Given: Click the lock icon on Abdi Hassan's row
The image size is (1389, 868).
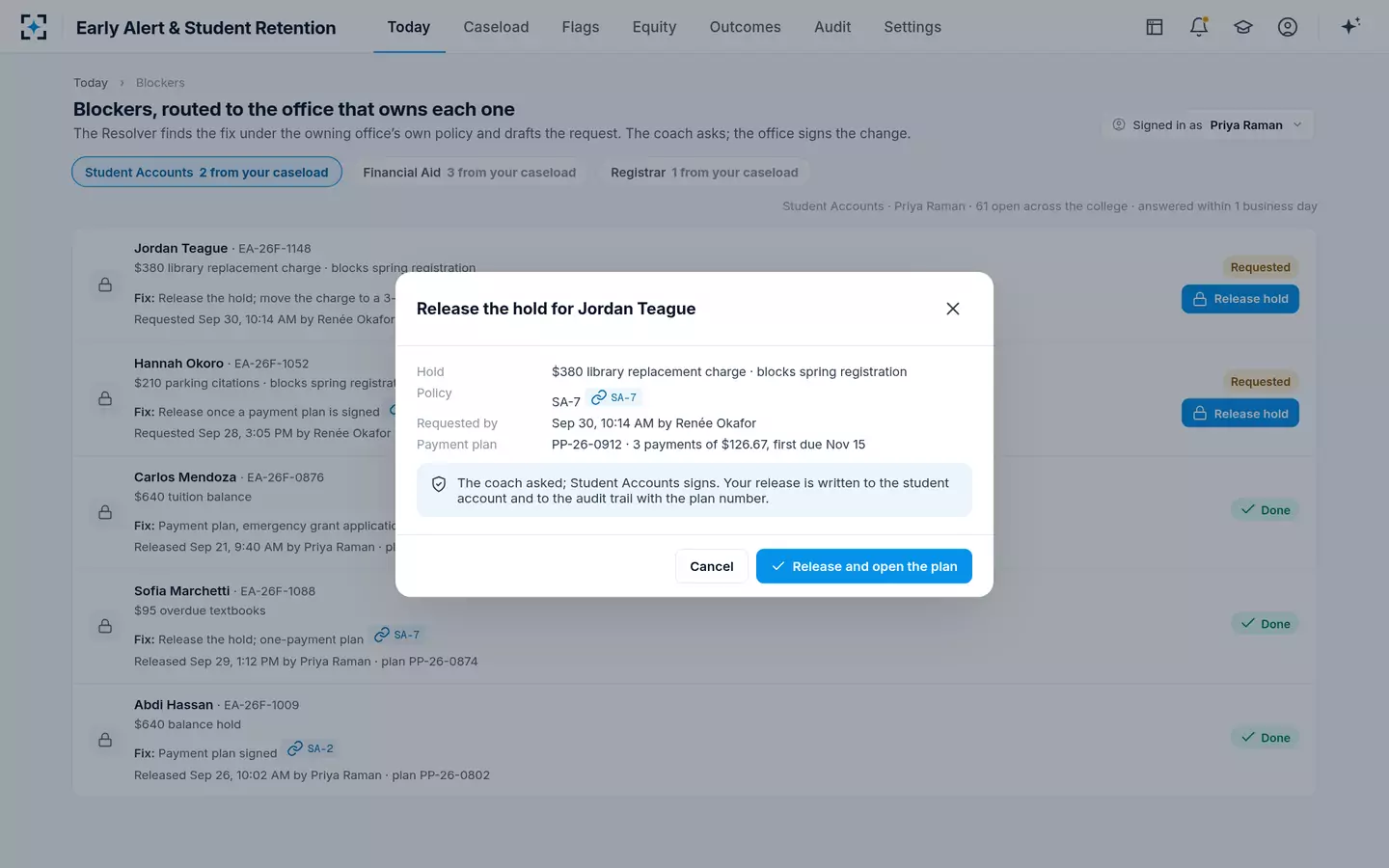Looking at the screenshot, I should (105, 740).
